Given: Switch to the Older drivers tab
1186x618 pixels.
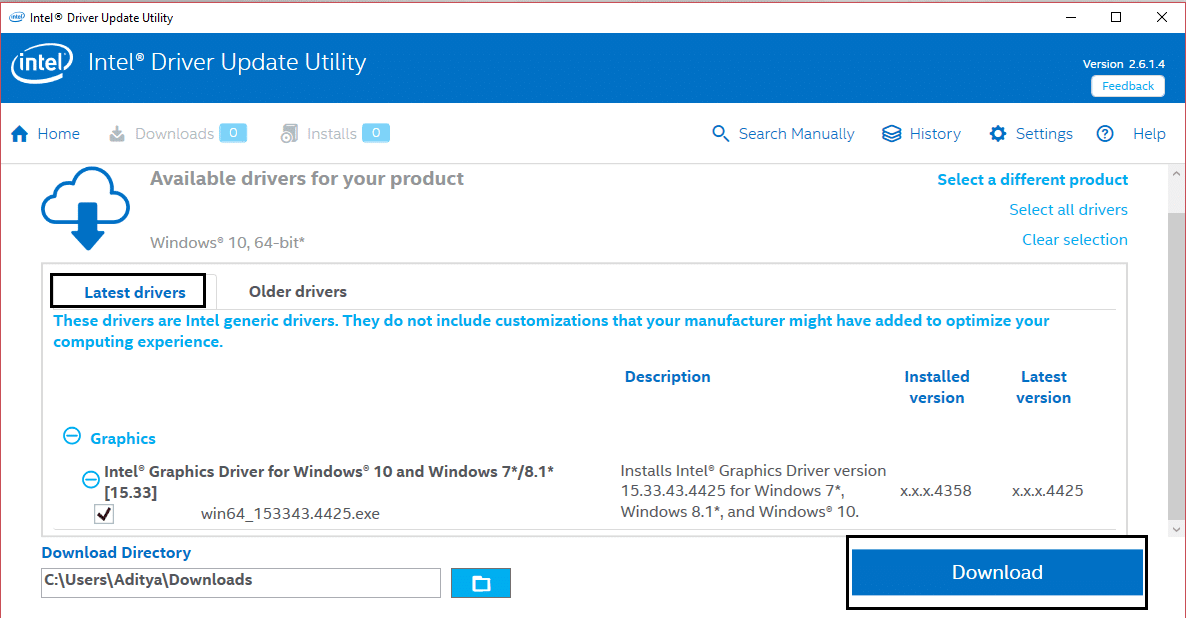Looking at the screenshot, I should pos(297,291).
